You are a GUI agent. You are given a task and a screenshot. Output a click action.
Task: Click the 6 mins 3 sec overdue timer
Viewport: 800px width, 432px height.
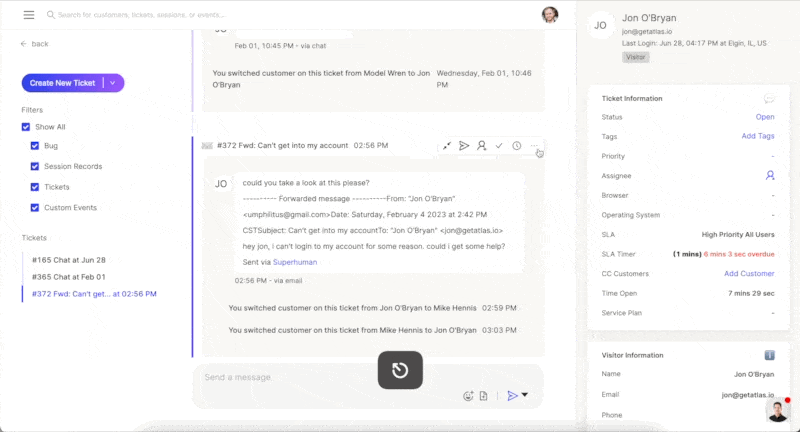(739, 254)
